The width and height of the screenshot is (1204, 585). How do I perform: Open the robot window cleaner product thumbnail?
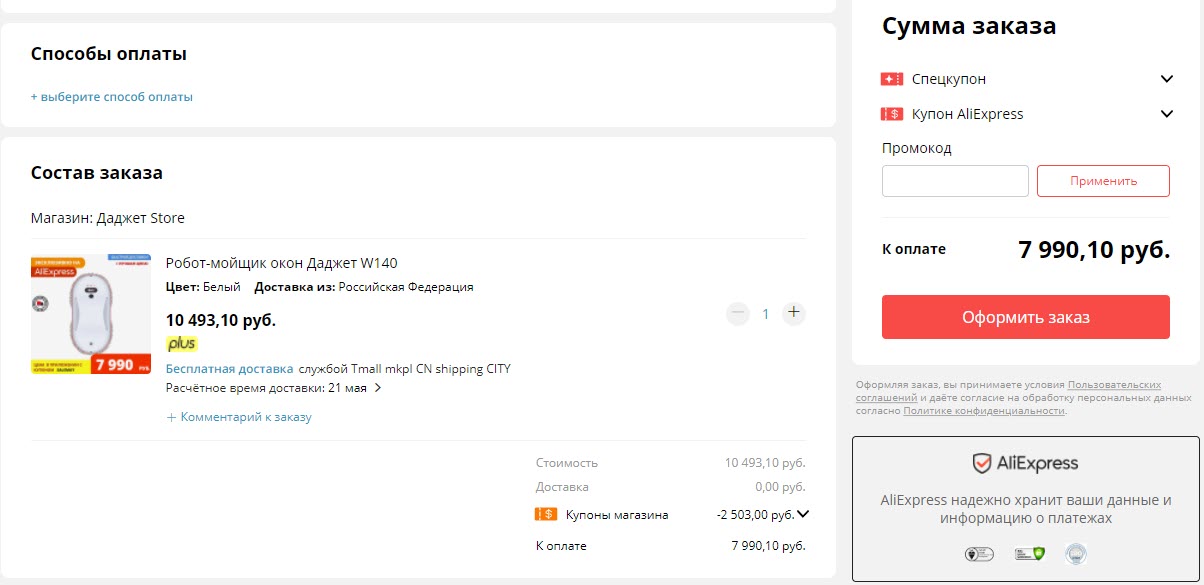coord(91,316)
